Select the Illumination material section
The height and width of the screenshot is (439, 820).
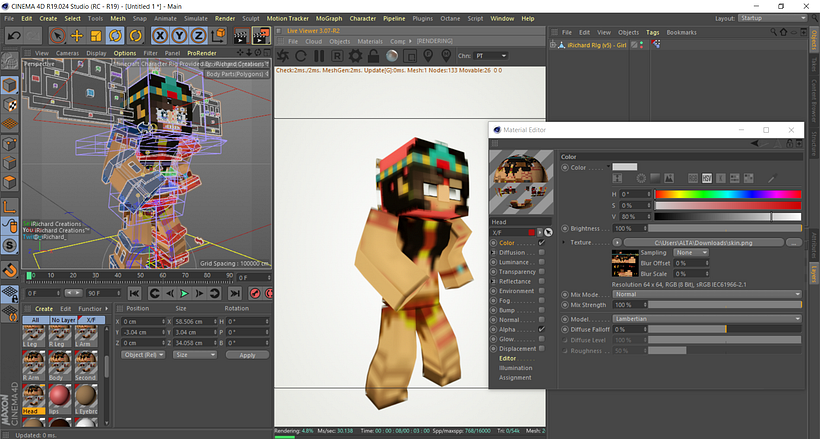pyautogui.click(x=515, y=368)
